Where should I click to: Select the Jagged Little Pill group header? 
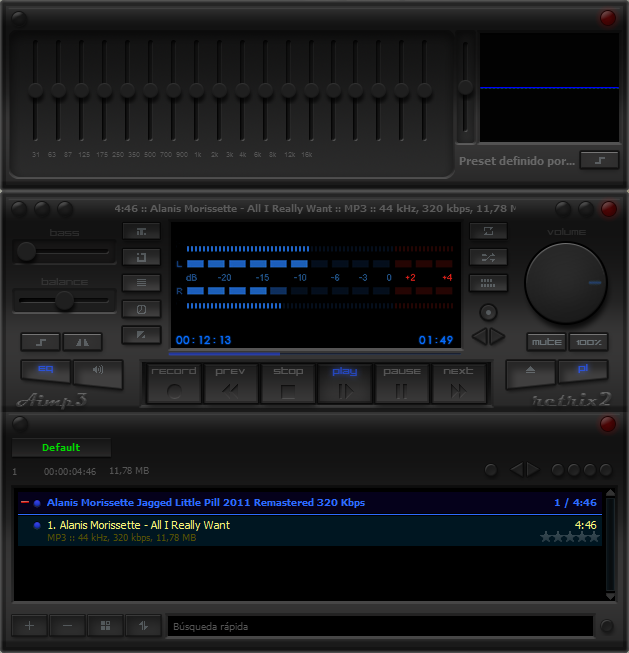click(310, 503)
